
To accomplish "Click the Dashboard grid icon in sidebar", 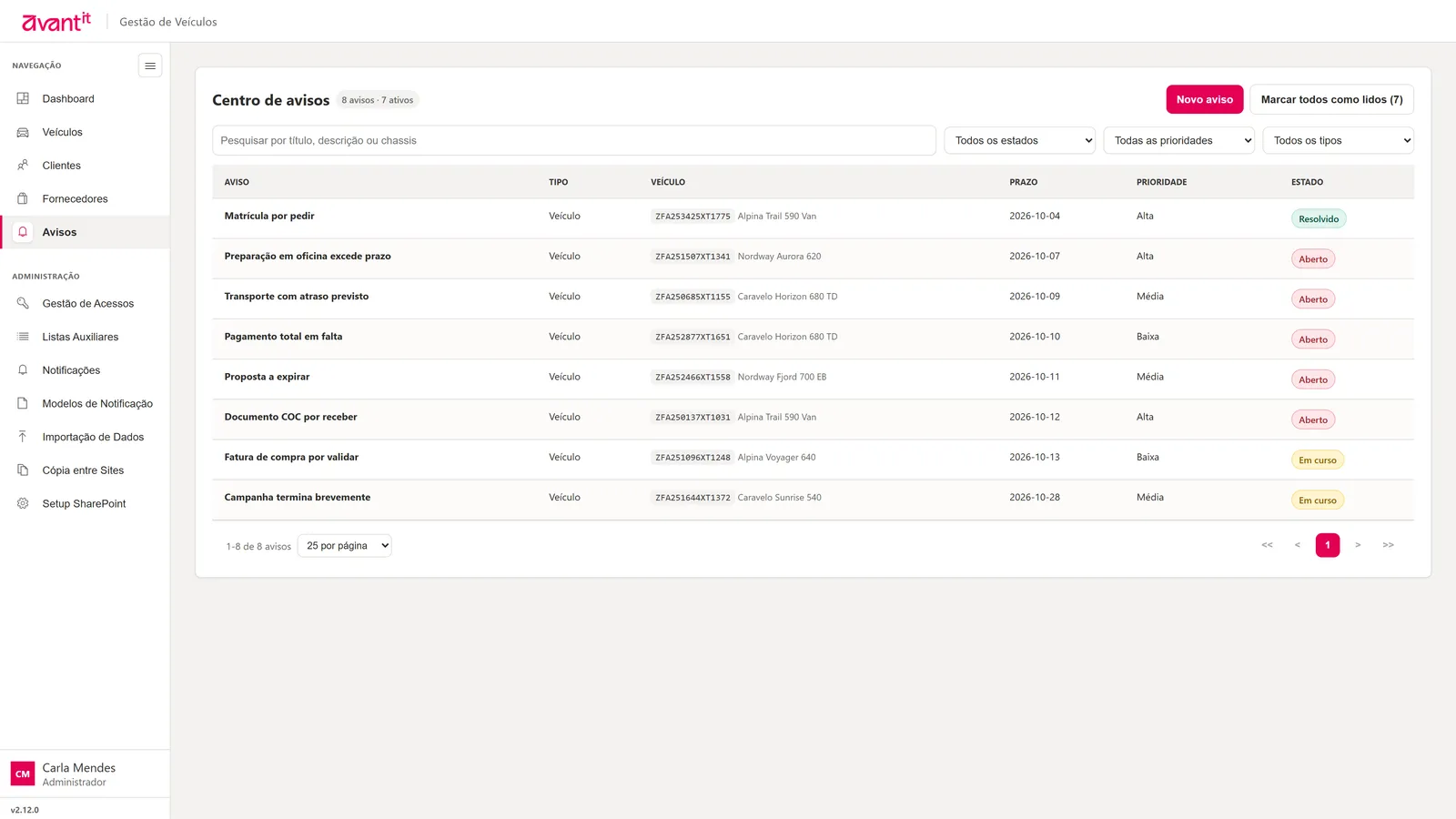I will pyautogui.click(x=23, y=98).
